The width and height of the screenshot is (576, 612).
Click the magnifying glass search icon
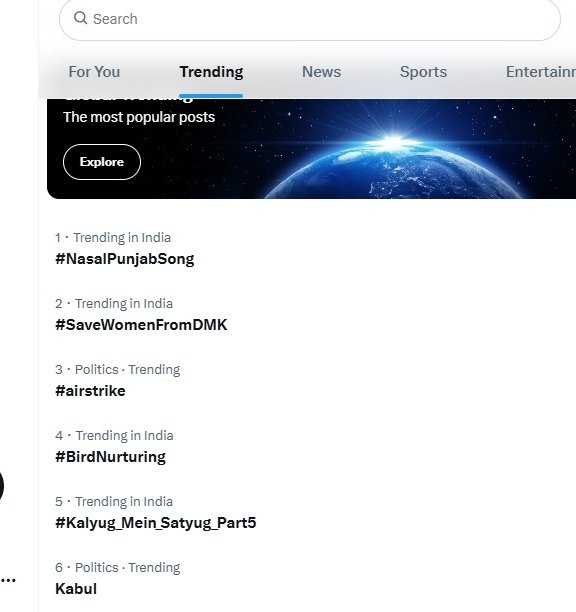click(x=80, y=18)
